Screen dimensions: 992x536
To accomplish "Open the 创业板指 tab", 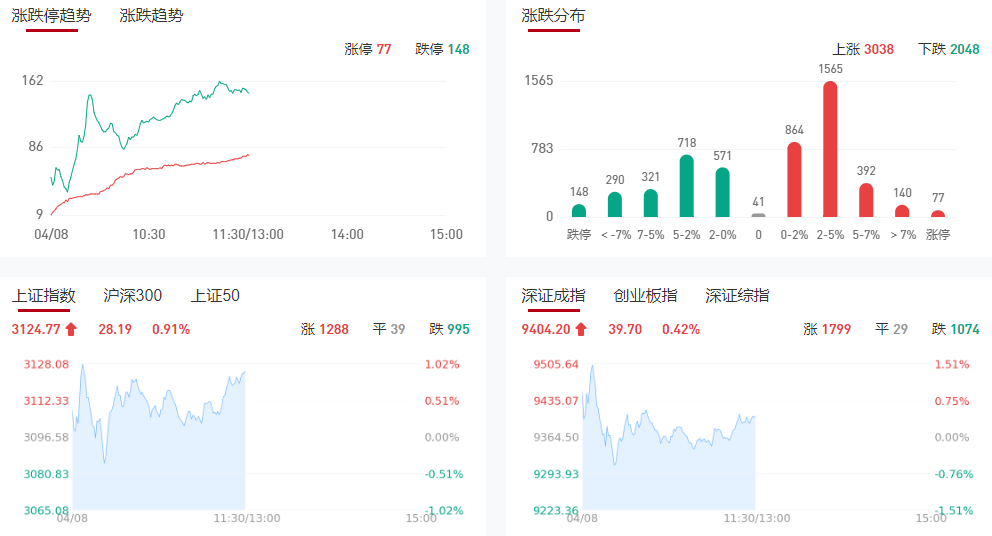I will (645, 295).
